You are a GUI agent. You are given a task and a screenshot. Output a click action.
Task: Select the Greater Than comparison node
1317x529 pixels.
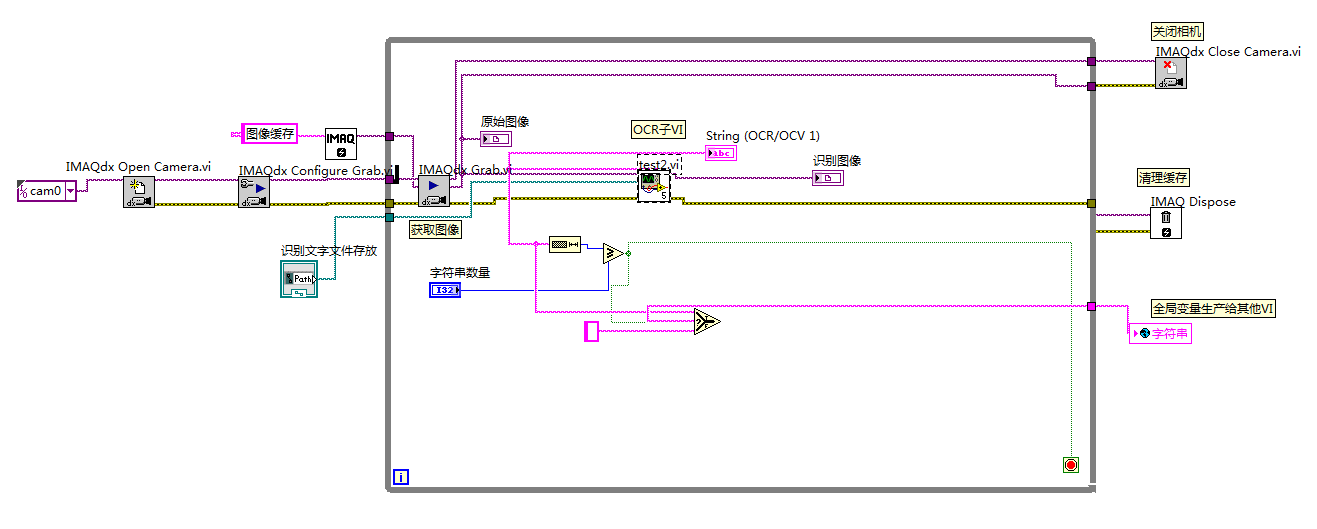point(613,254)
